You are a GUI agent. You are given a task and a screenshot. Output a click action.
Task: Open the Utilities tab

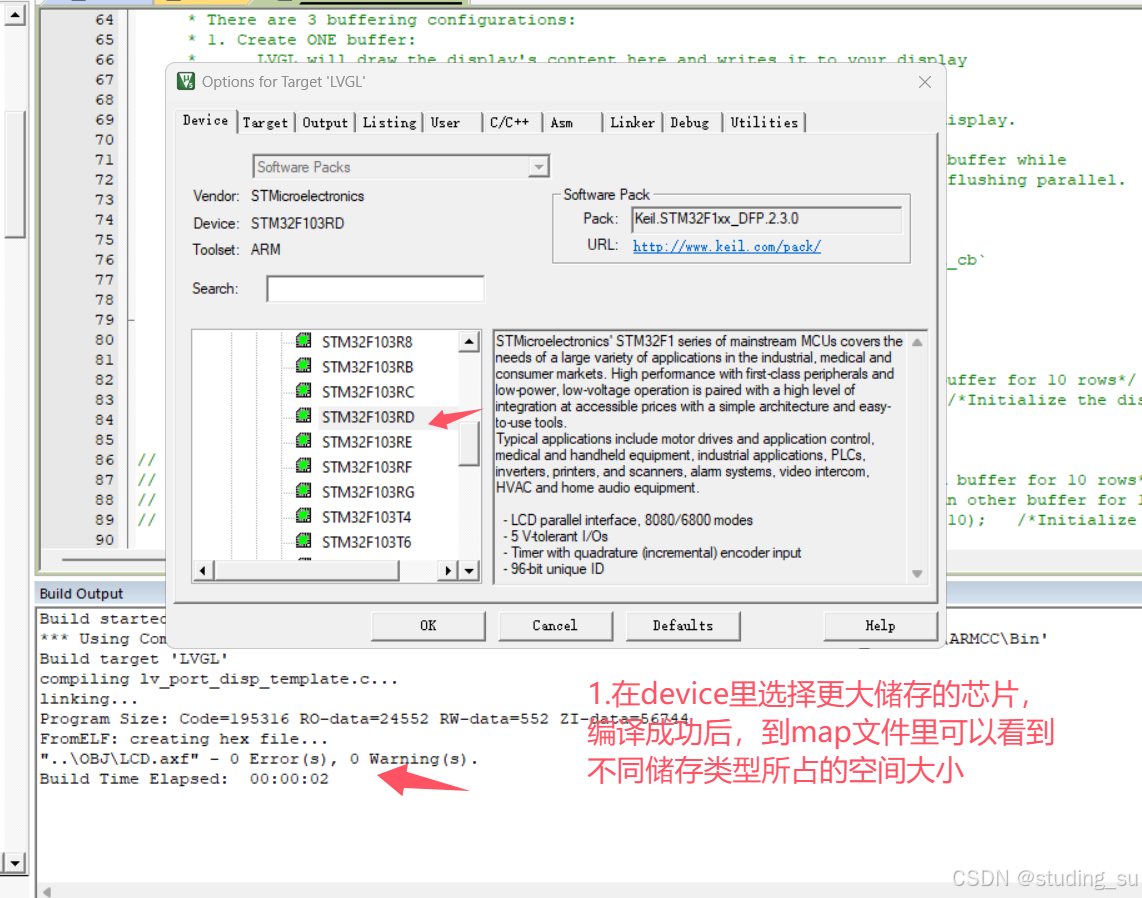point(764,122)
